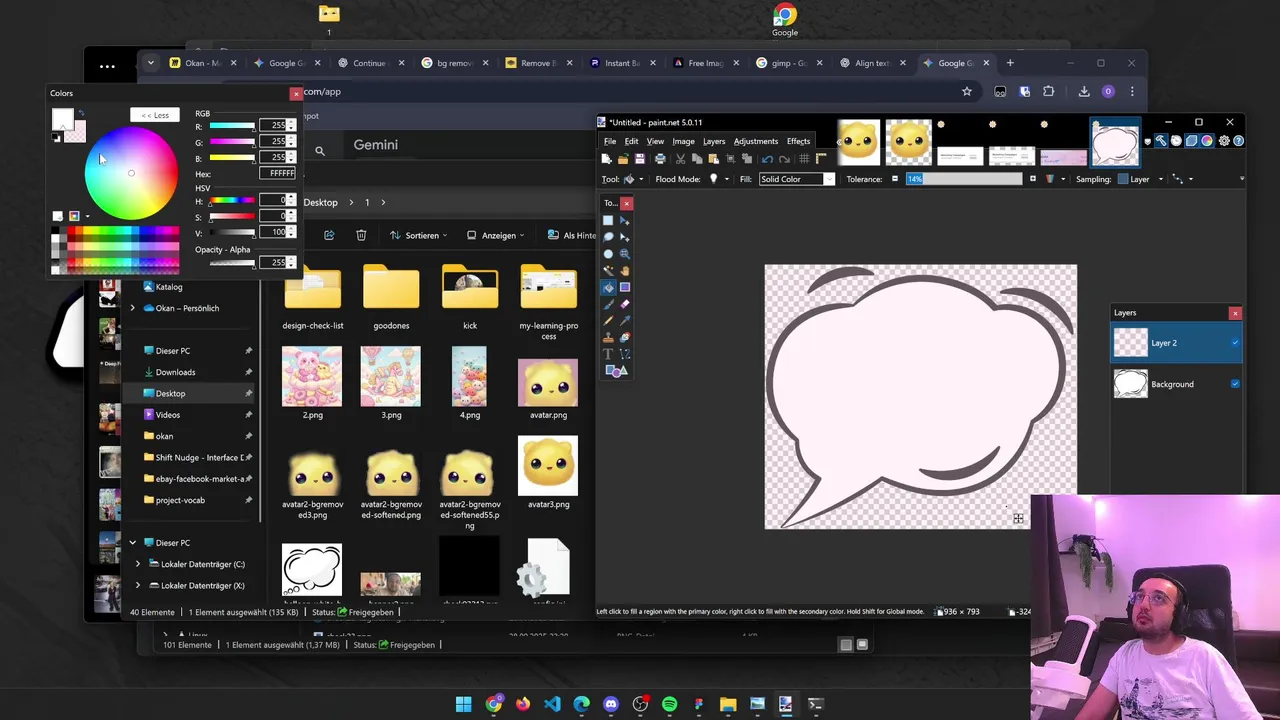Open paint.net Settings gear icon
The image size is (1280, 720).
(1224, 141)
